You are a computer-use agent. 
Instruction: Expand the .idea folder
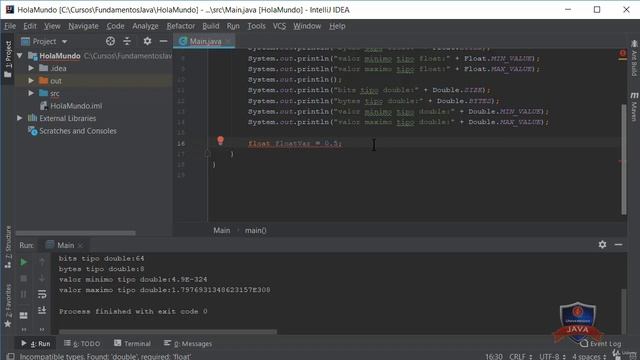(x=31, y=68)
